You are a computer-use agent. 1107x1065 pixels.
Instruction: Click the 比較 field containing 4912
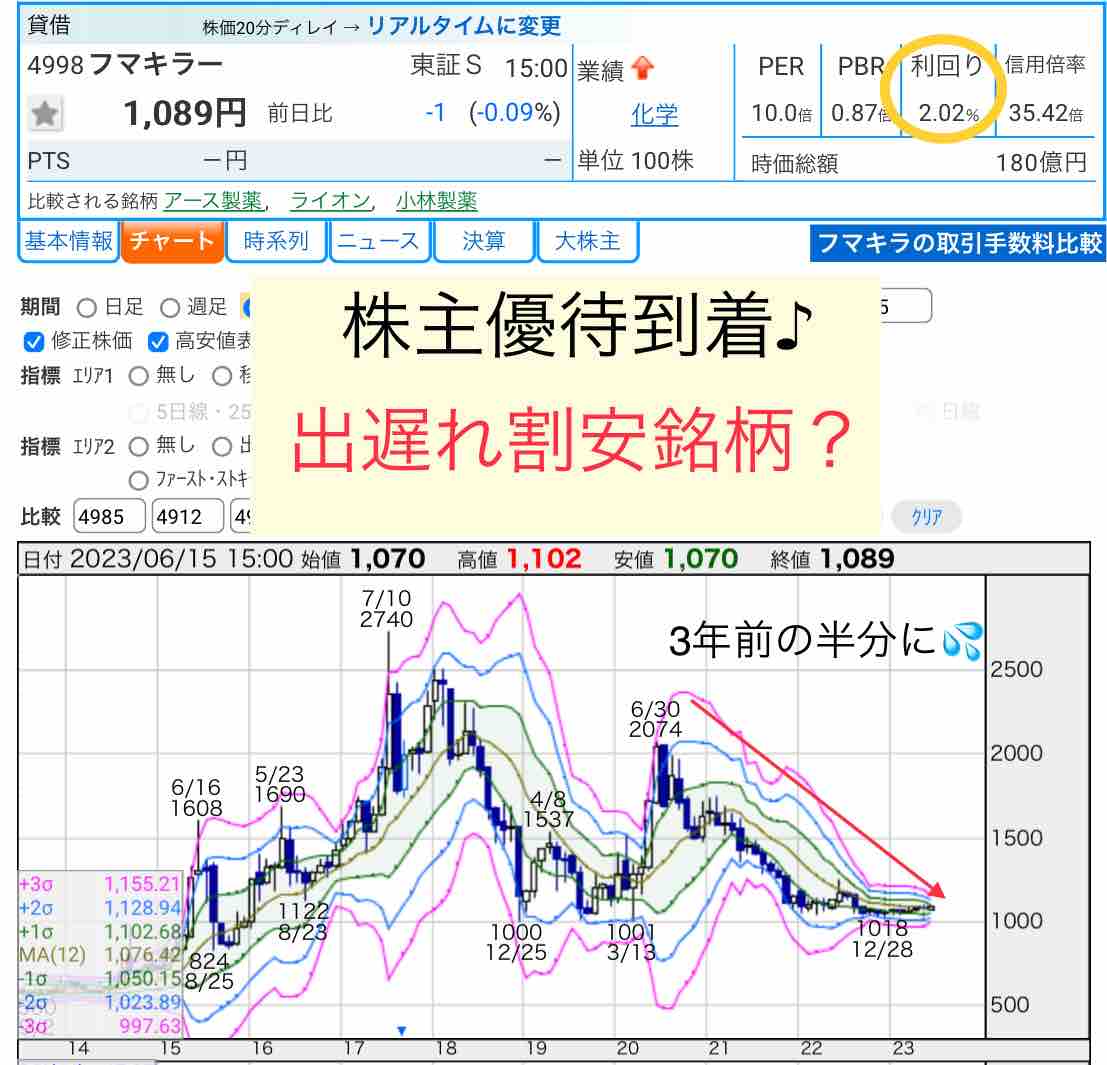(188, 517)
